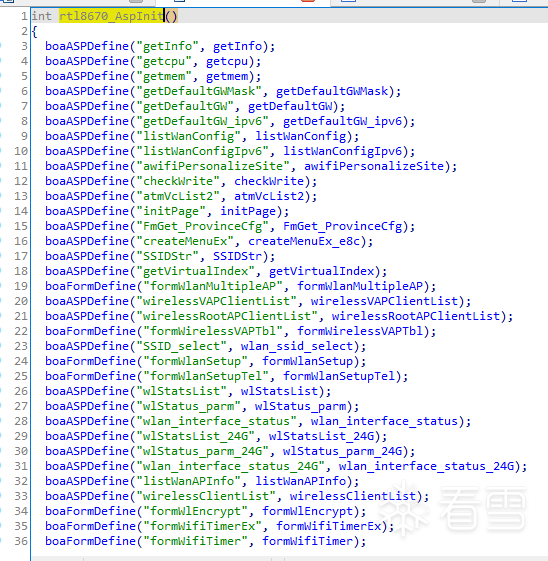Screen dimensions: 548x561
Task: Click boaFormDefine call on line 19
Action: (90, 287)
